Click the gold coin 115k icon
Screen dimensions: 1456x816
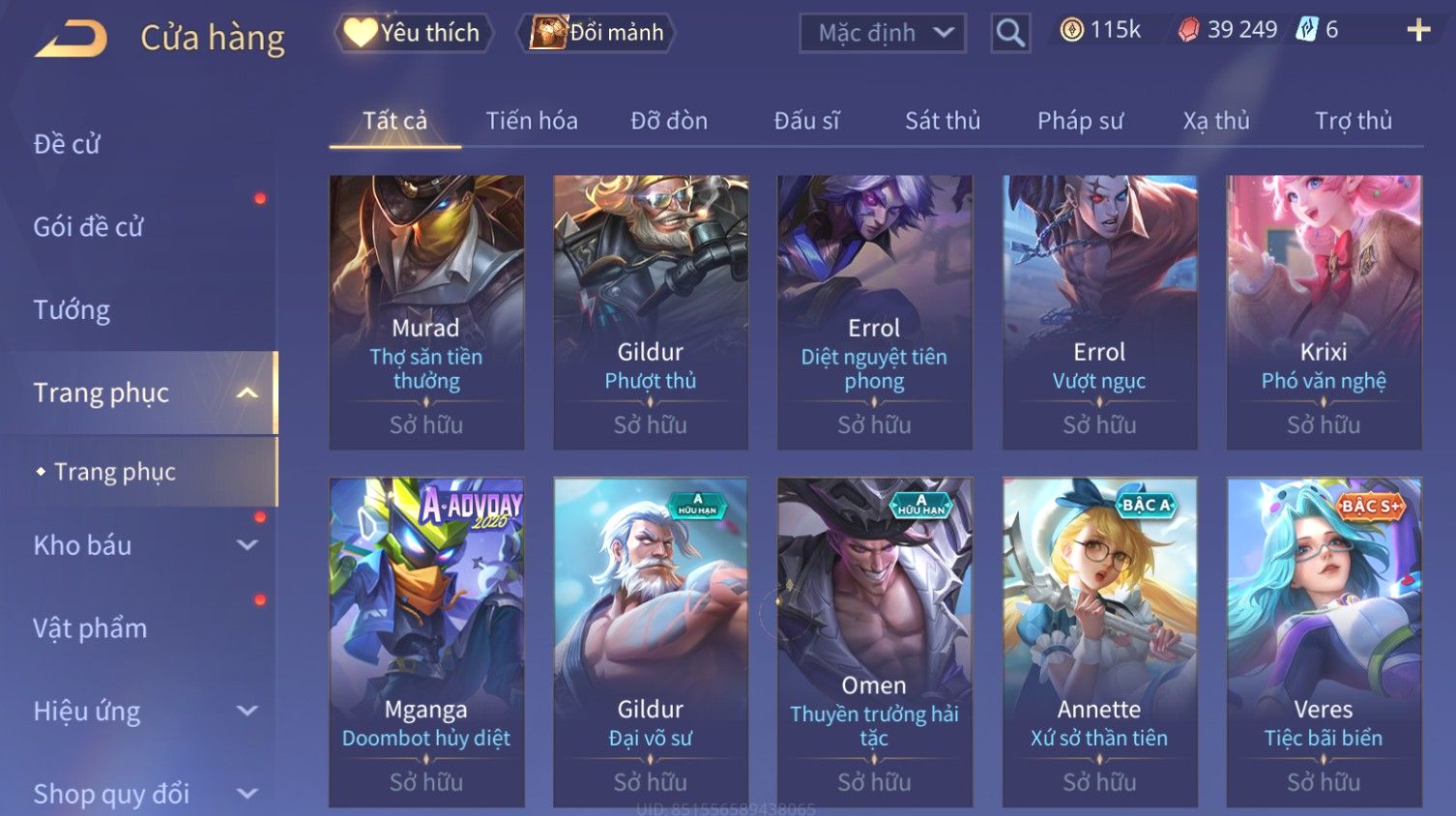coord(1071,31)
